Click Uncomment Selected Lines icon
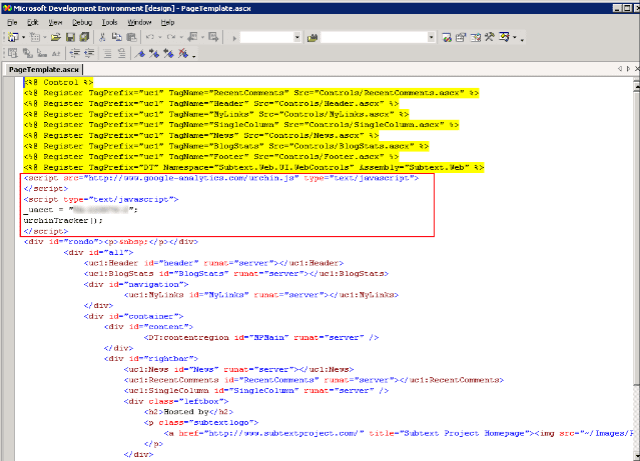Screen dimensions: 640x461 [122, 53]
